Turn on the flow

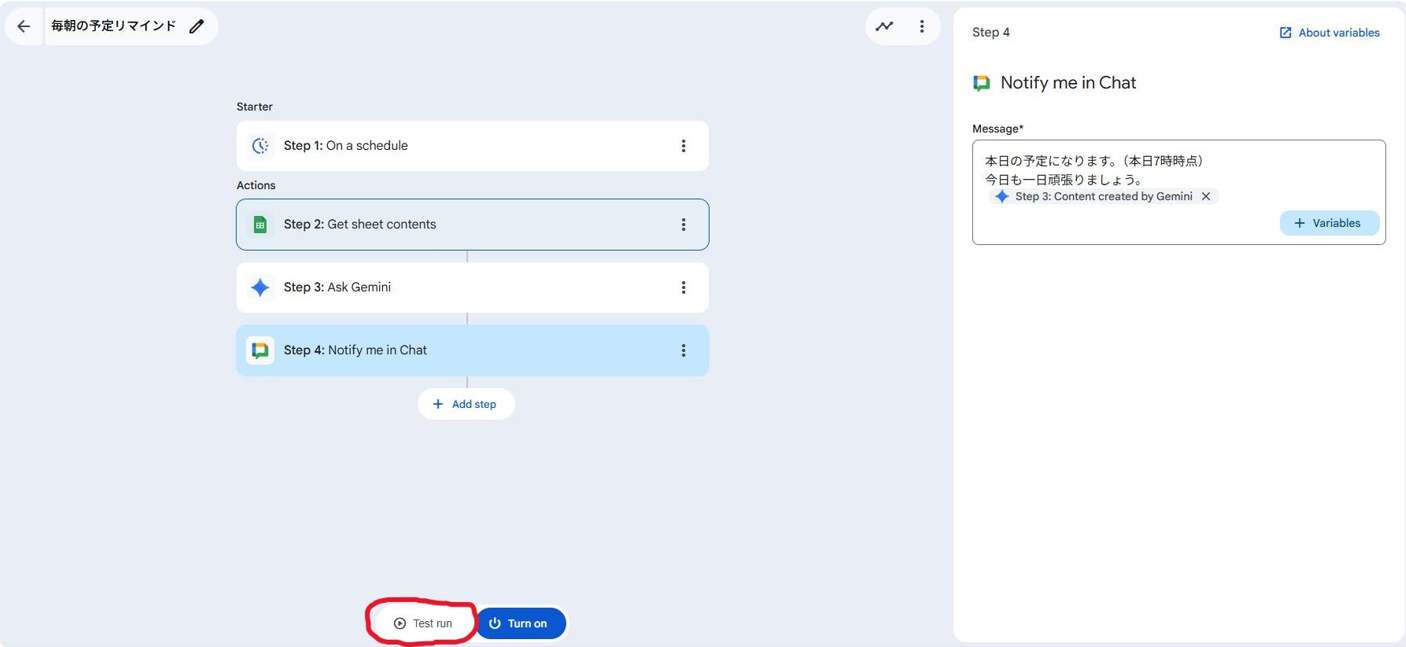pos(520,623)
